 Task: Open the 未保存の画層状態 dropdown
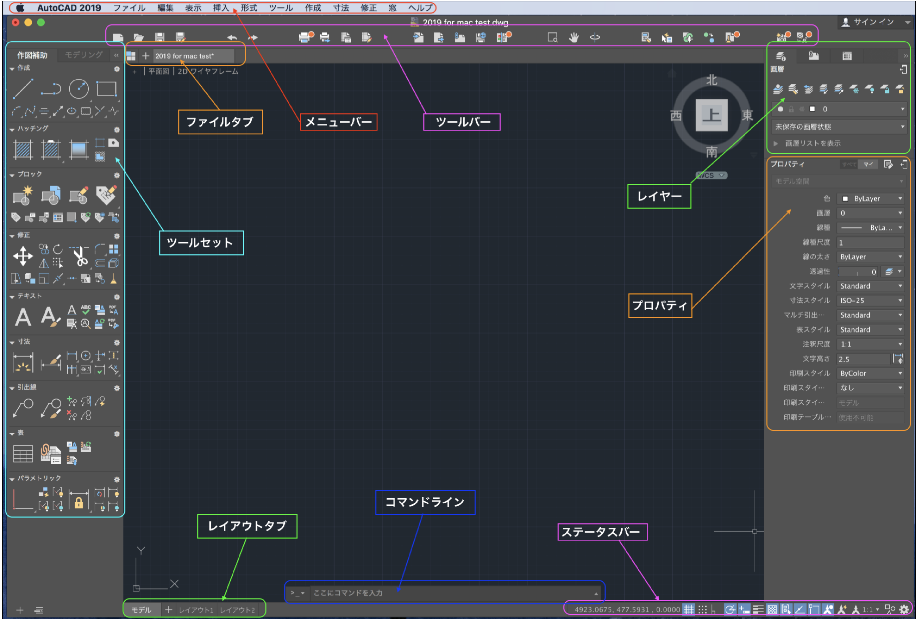839,126
